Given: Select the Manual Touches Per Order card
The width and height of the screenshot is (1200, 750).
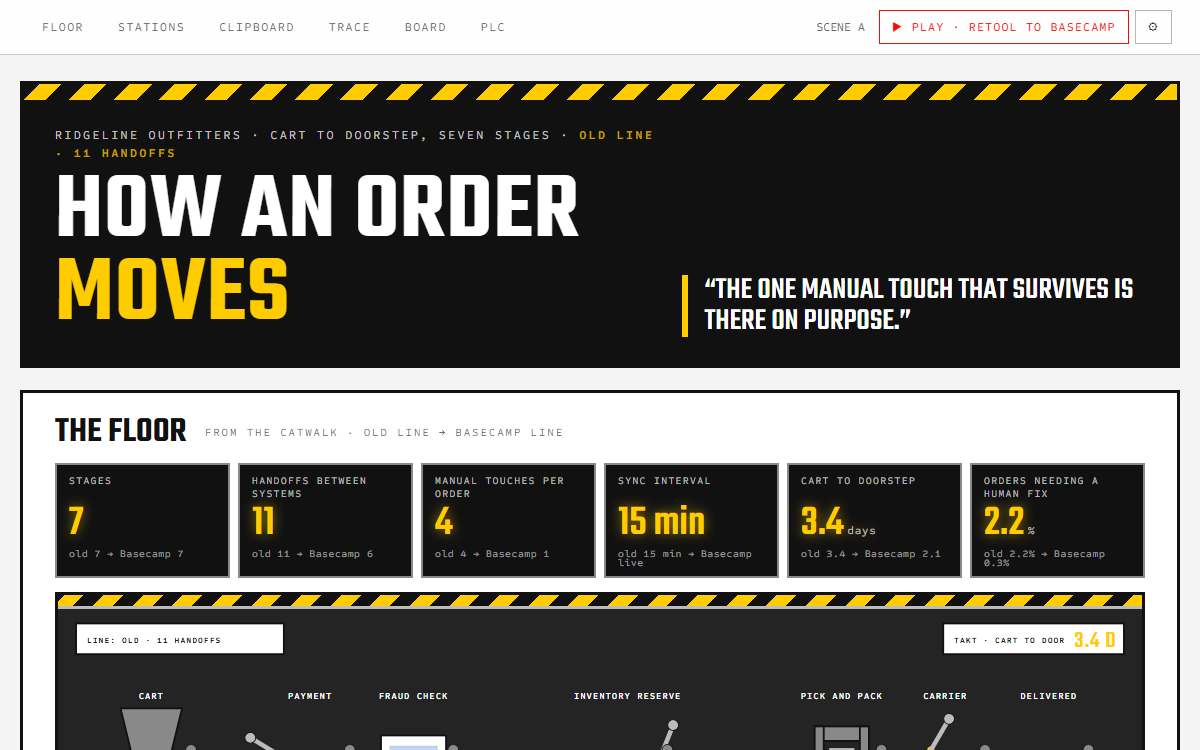Looking at the screenshot, I should click(x=508, y=520).
